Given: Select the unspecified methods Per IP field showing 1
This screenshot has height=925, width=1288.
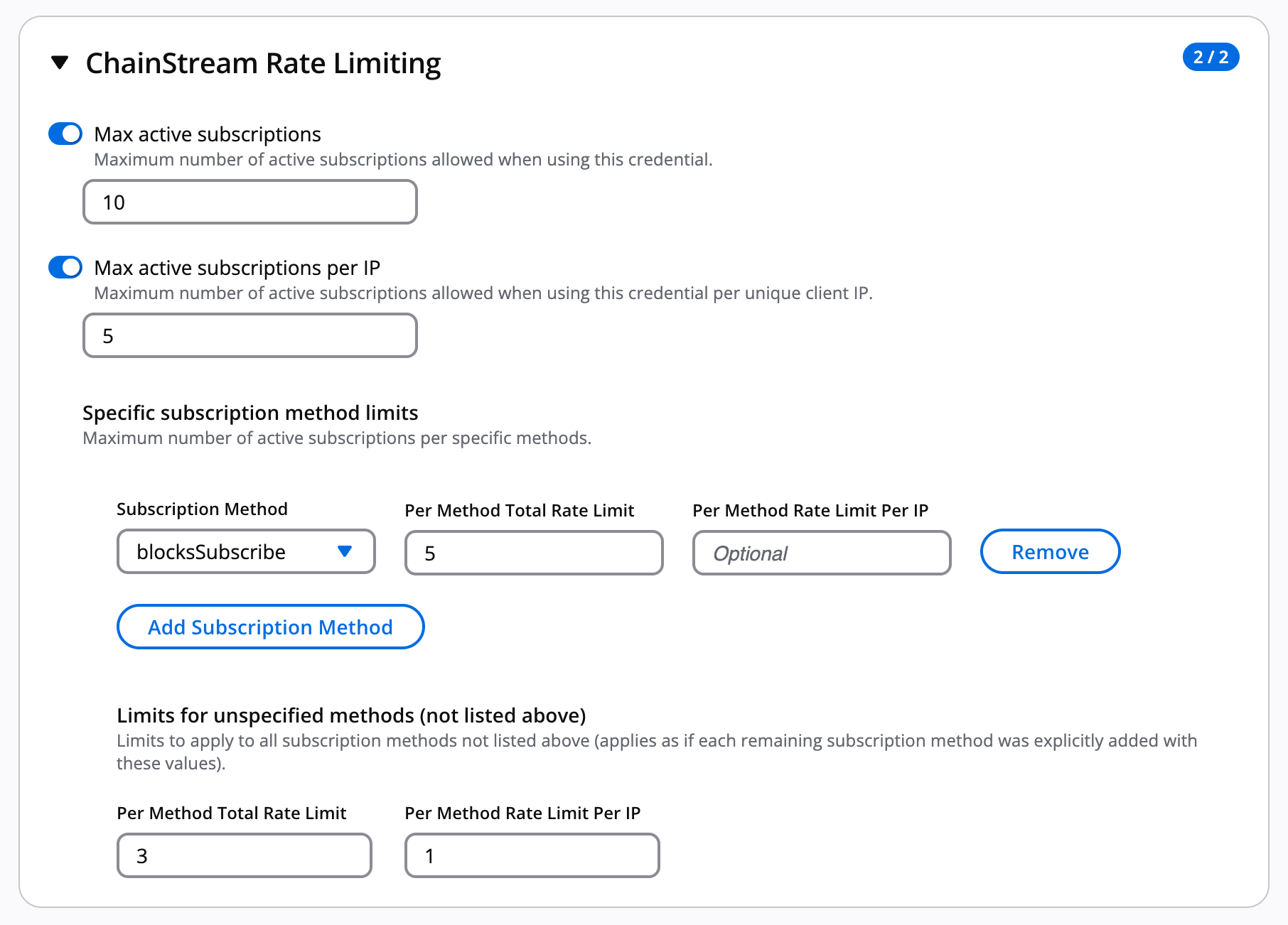Looking at the screenshot, I should [531, 855].
